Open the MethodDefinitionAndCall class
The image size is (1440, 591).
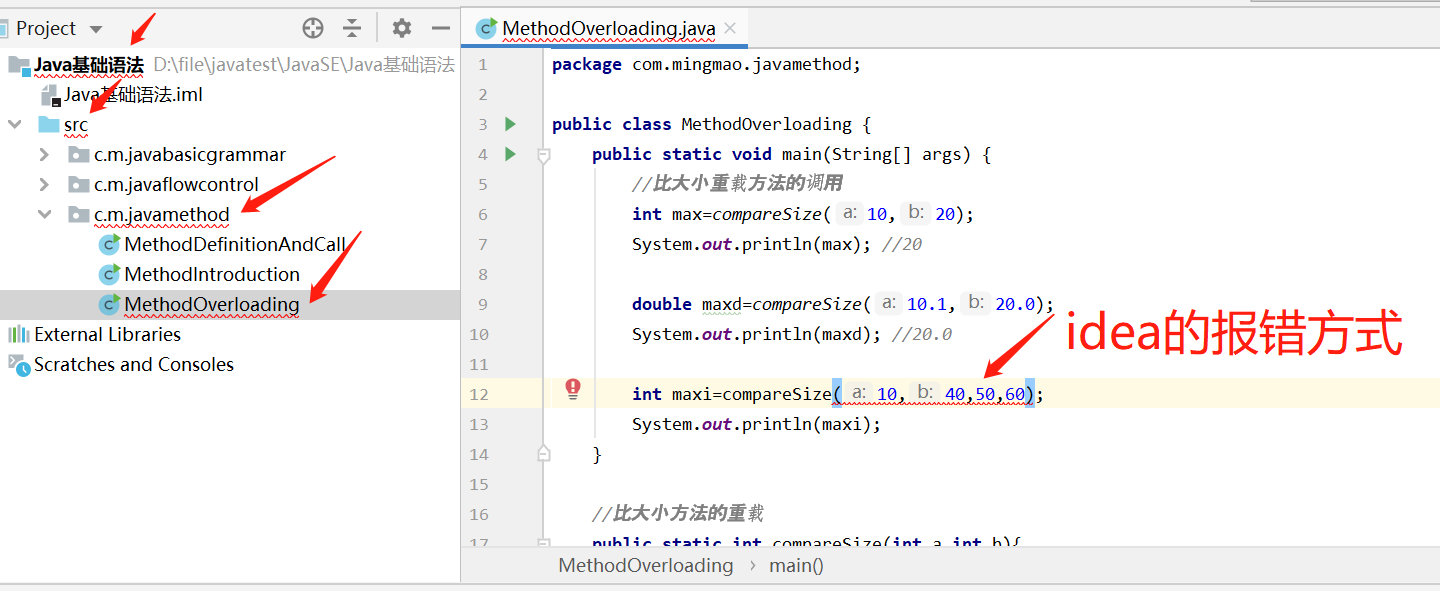(x=235, y=245)
